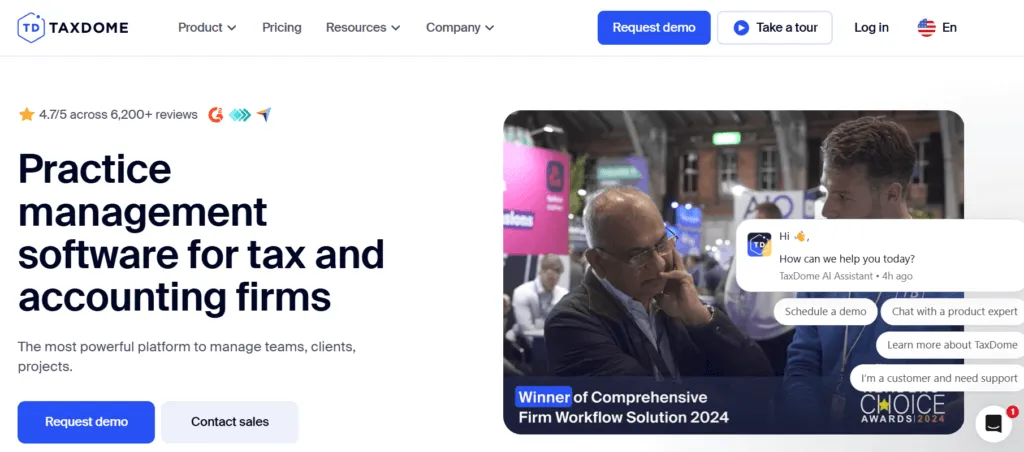Select the Schedule a demo chat option
Image resolution: width=1024 pixels, height=452 pixels.
point(825,312)
